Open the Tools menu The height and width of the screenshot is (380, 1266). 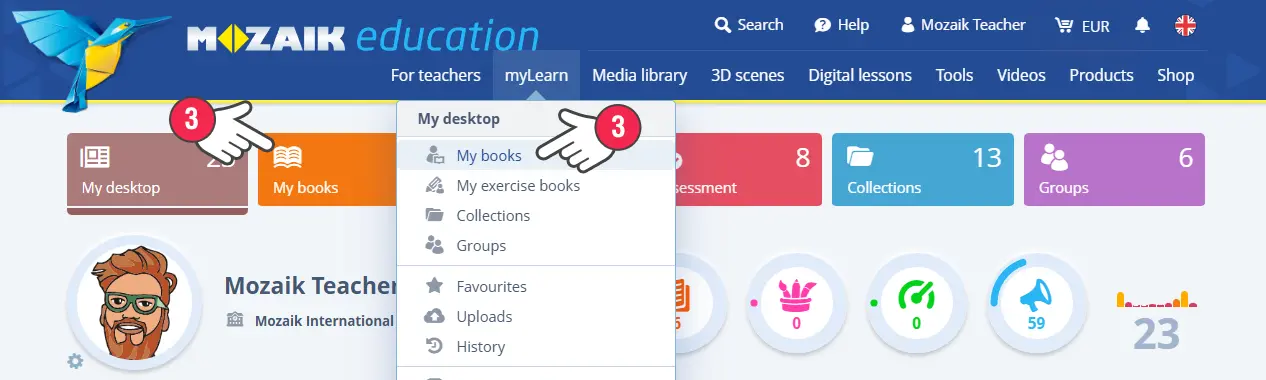point(953,75)
